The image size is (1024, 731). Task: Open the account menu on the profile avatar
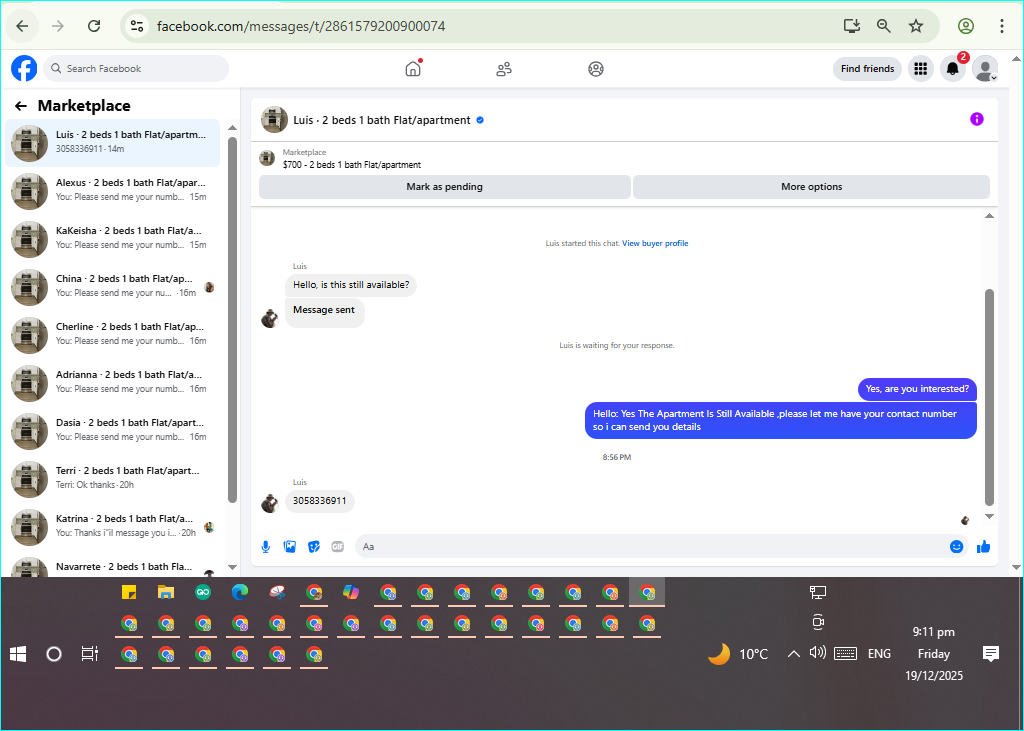[x=985, y=69]
